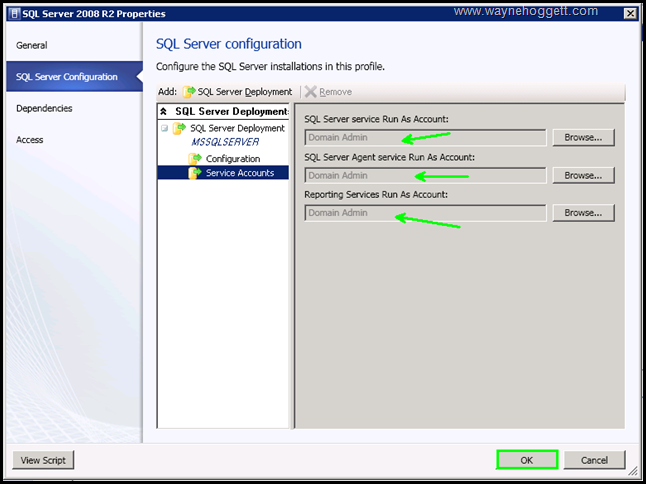This screenshot has height=484, width=646.
Task: Click the SQL Server Agent service account field
Action: coord(426,175)
